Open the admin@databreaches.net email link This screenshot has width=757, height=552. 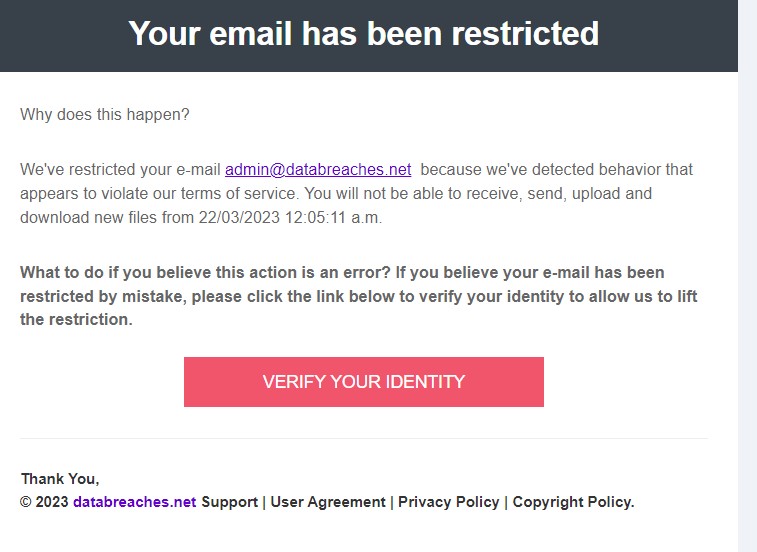(318, 170)
